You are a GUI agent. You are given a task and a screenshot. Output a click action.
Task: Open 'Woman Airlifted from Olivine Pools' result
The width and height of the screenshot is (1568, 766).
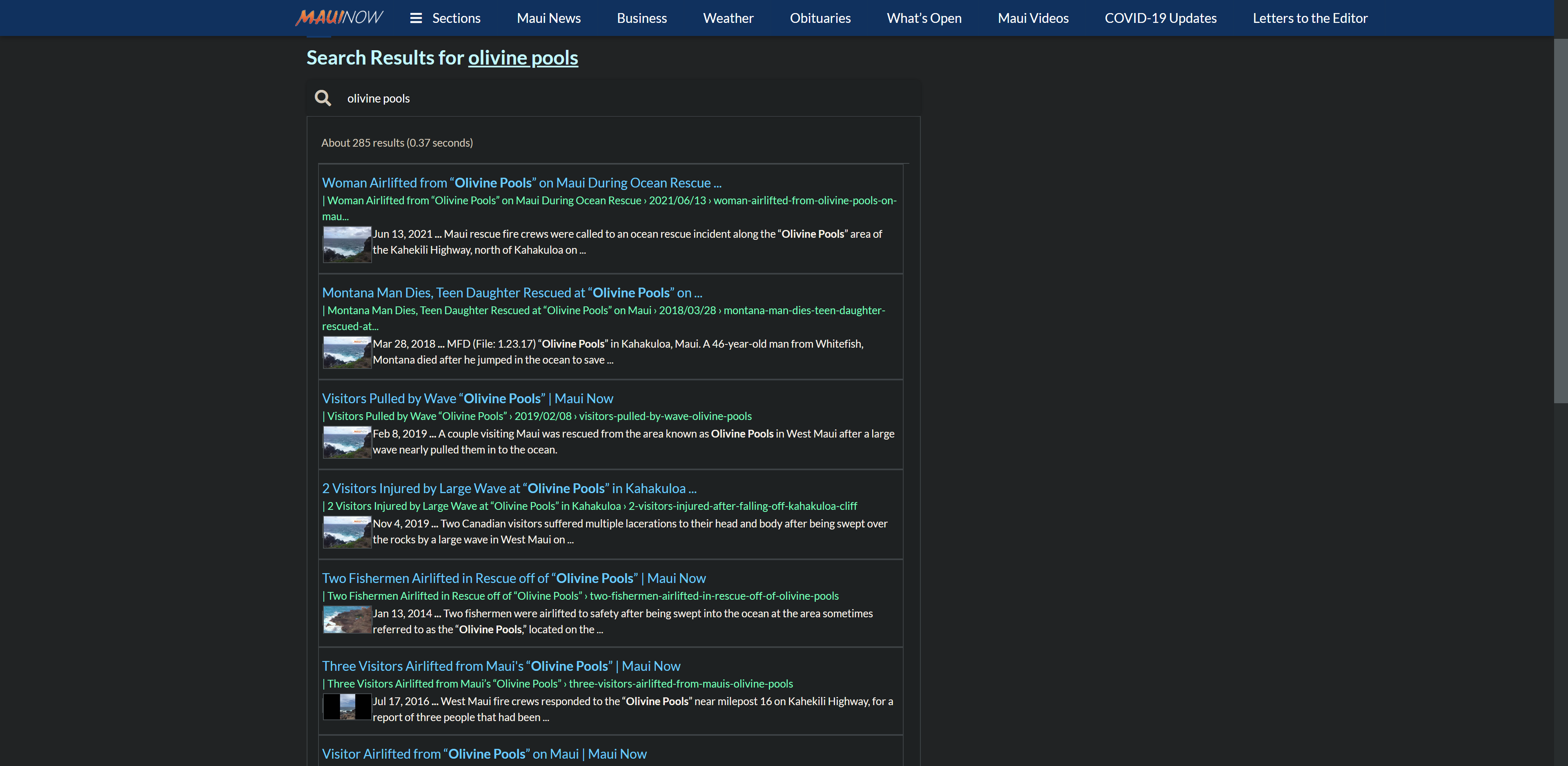[522, 183]
